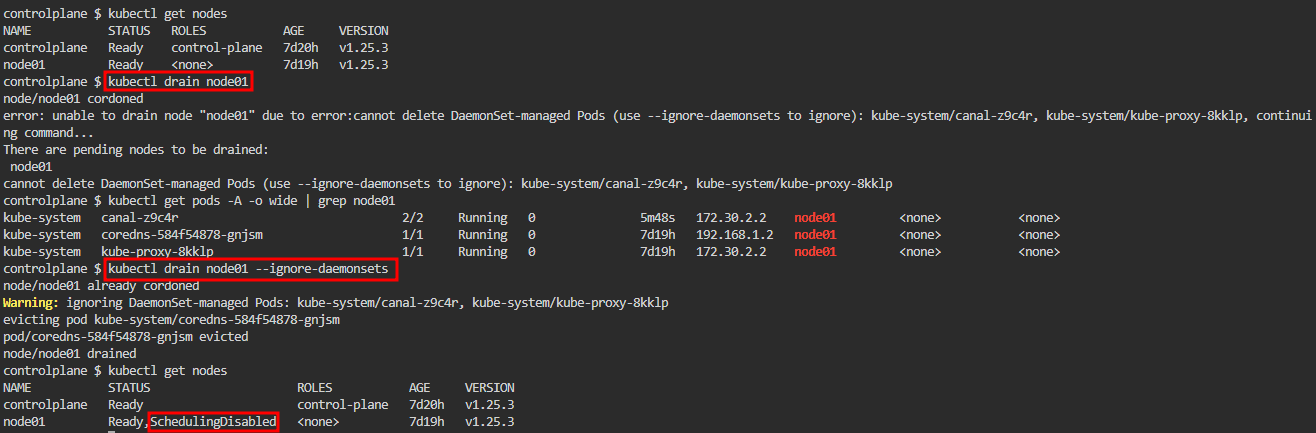Click the 'evicting pod kube-system/coredns-584f54878-gnjsm' line
The width and height of the screenshot is (1316, 433).
[x=171, y=320]
